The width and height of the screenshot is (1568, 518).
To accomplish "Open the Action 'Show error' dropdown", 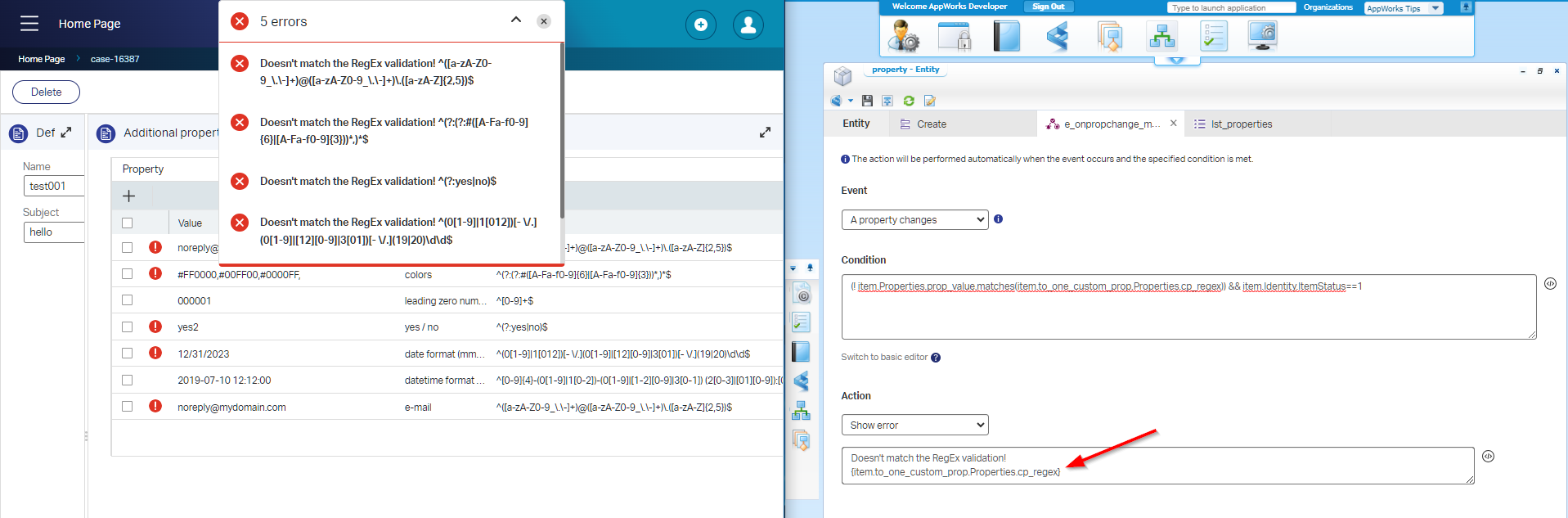I will [914, 425].
